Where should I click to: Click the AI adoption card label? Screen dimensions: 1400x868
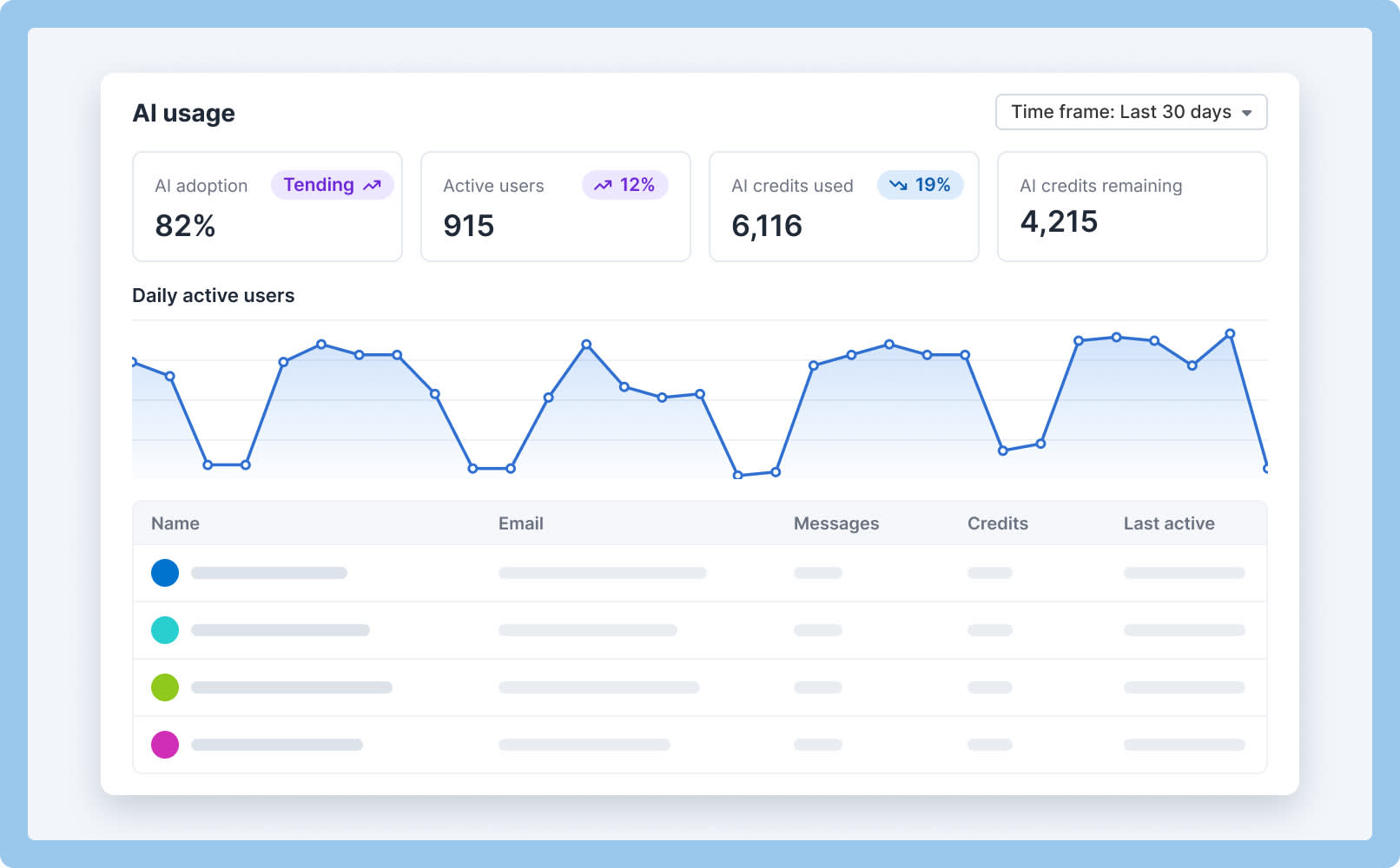201,186
